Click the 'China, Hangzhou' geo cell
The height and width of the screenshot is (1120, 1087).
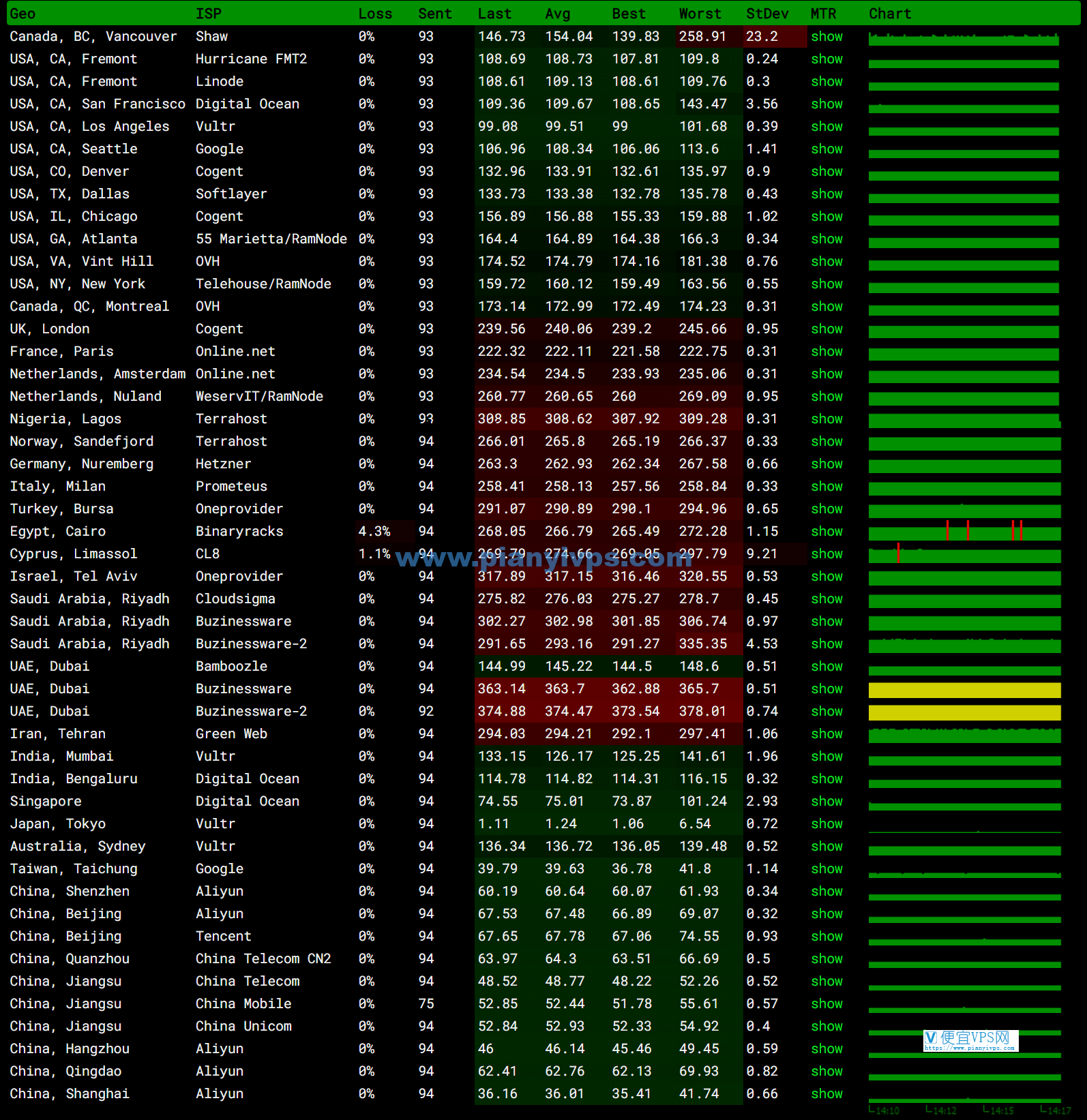(x=70, y=1049)
